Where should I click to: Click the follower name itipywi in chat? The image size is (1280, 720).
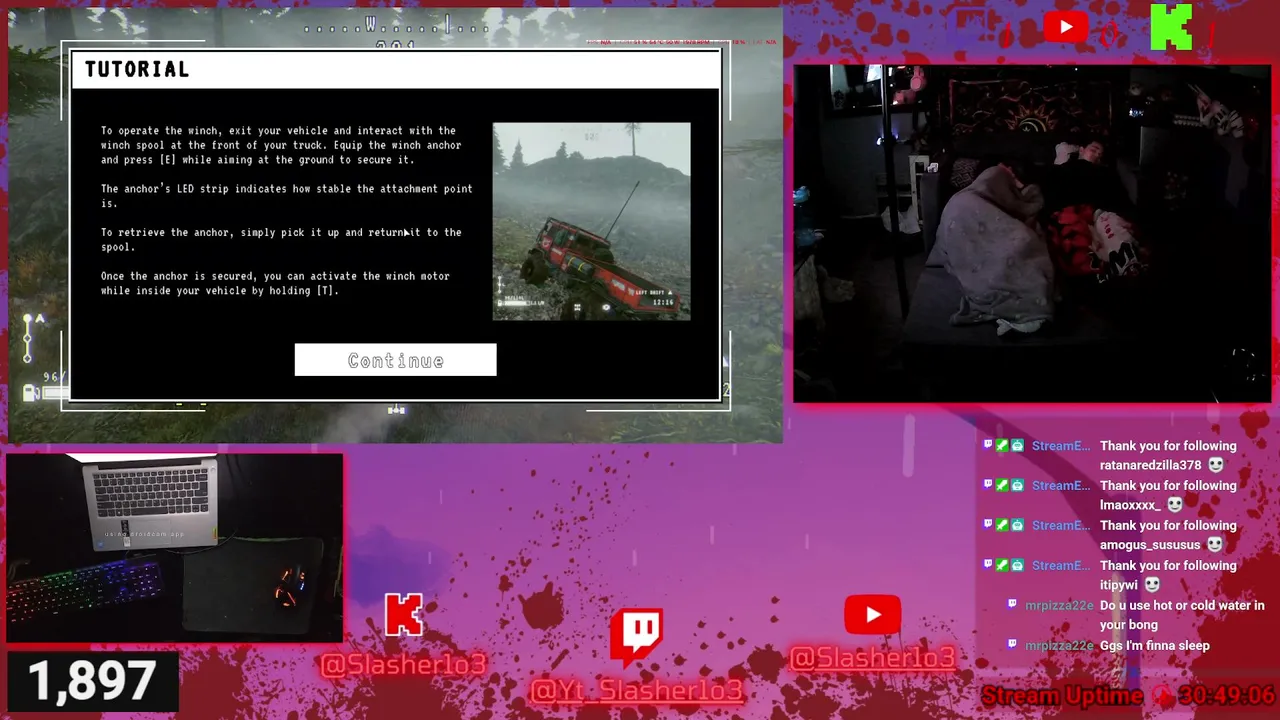pyautogui.click(x=1119, y=585)
